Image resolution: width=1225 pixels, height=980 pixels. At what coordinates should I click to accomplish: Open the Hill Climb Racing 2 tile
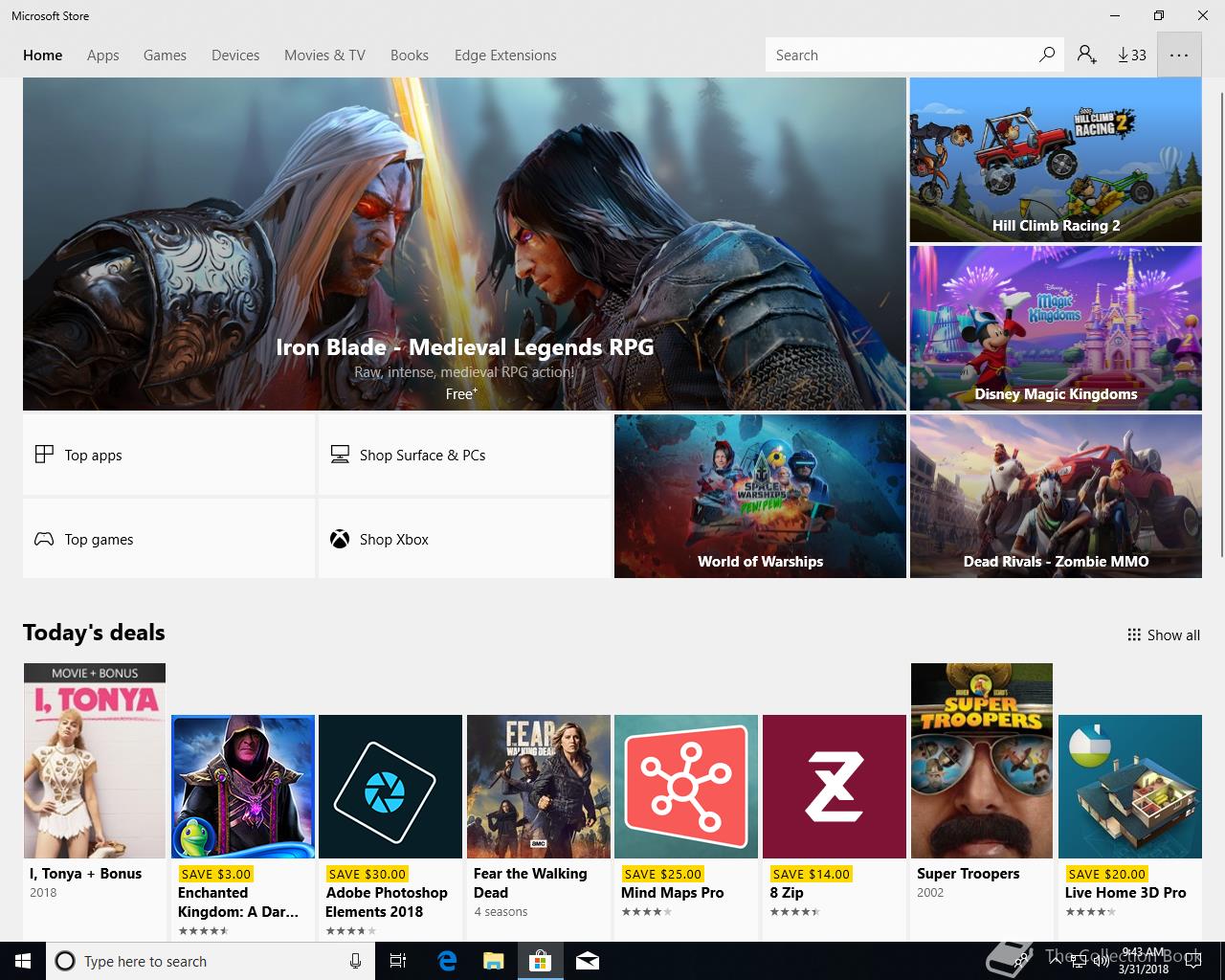tap(1056, 160)
